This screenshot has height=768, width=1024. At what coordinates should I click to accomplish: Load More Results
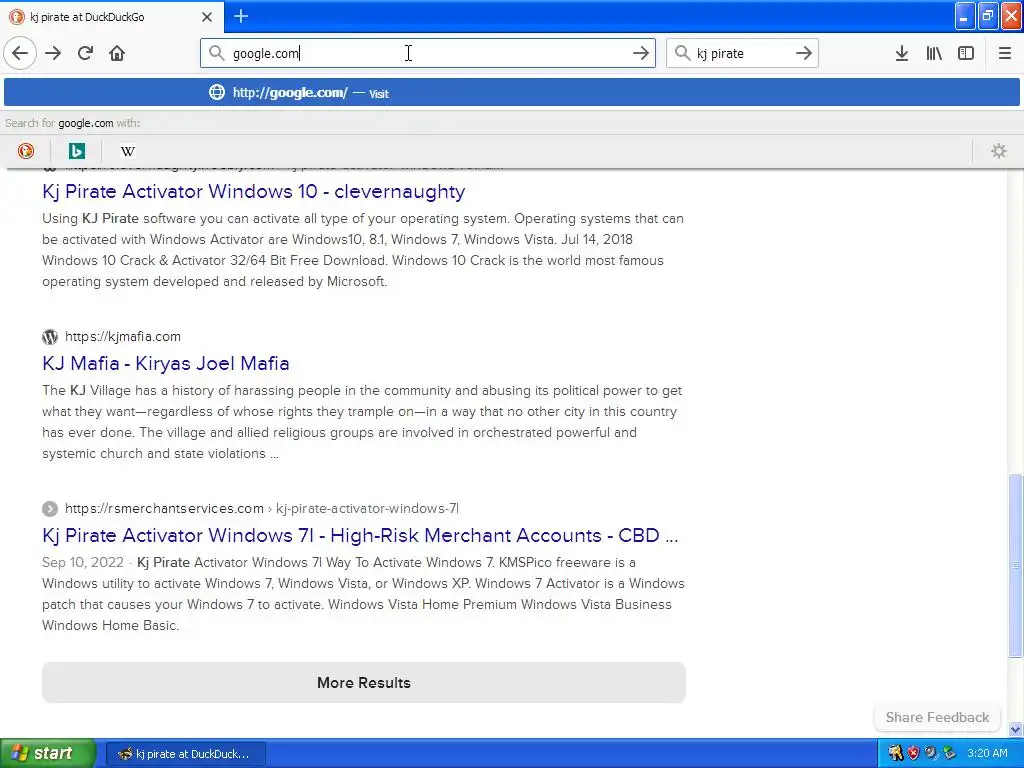(364, 682)
